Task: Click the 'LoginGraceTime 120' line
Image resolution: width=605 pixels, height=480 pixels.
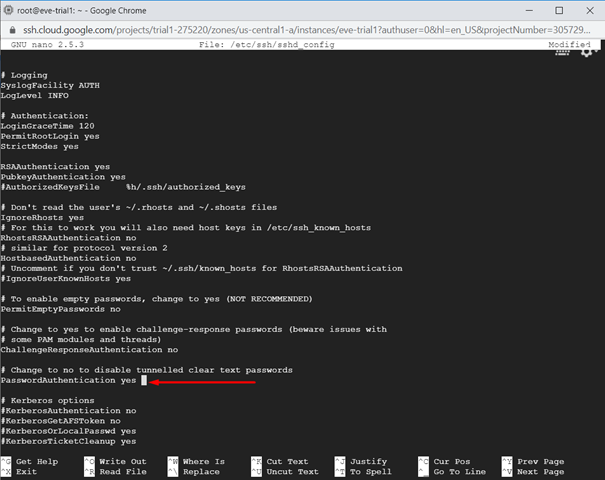Action: (47, 126)
